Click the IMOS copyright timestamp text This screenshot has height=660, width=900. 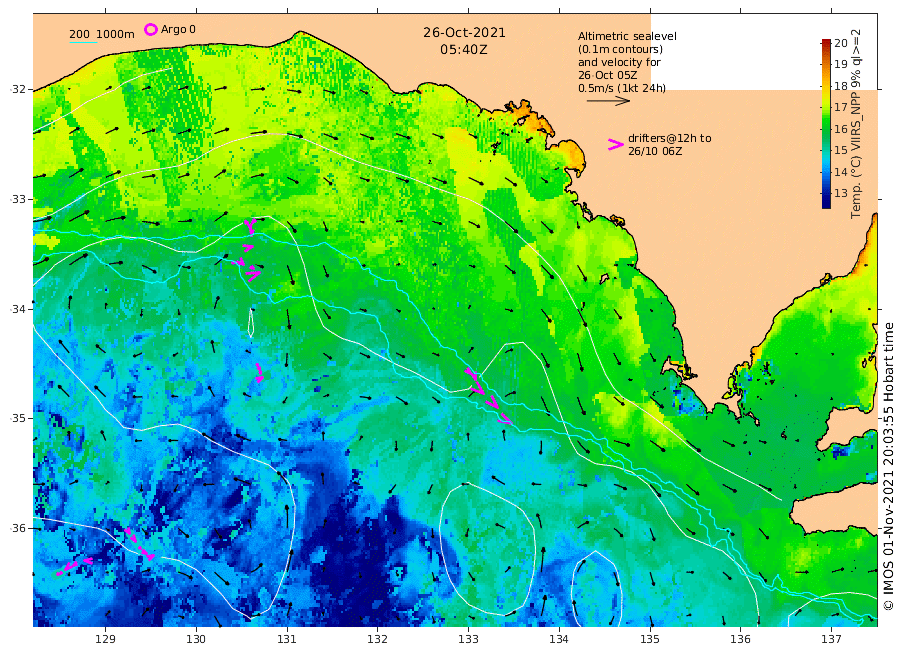coord(889,467)
